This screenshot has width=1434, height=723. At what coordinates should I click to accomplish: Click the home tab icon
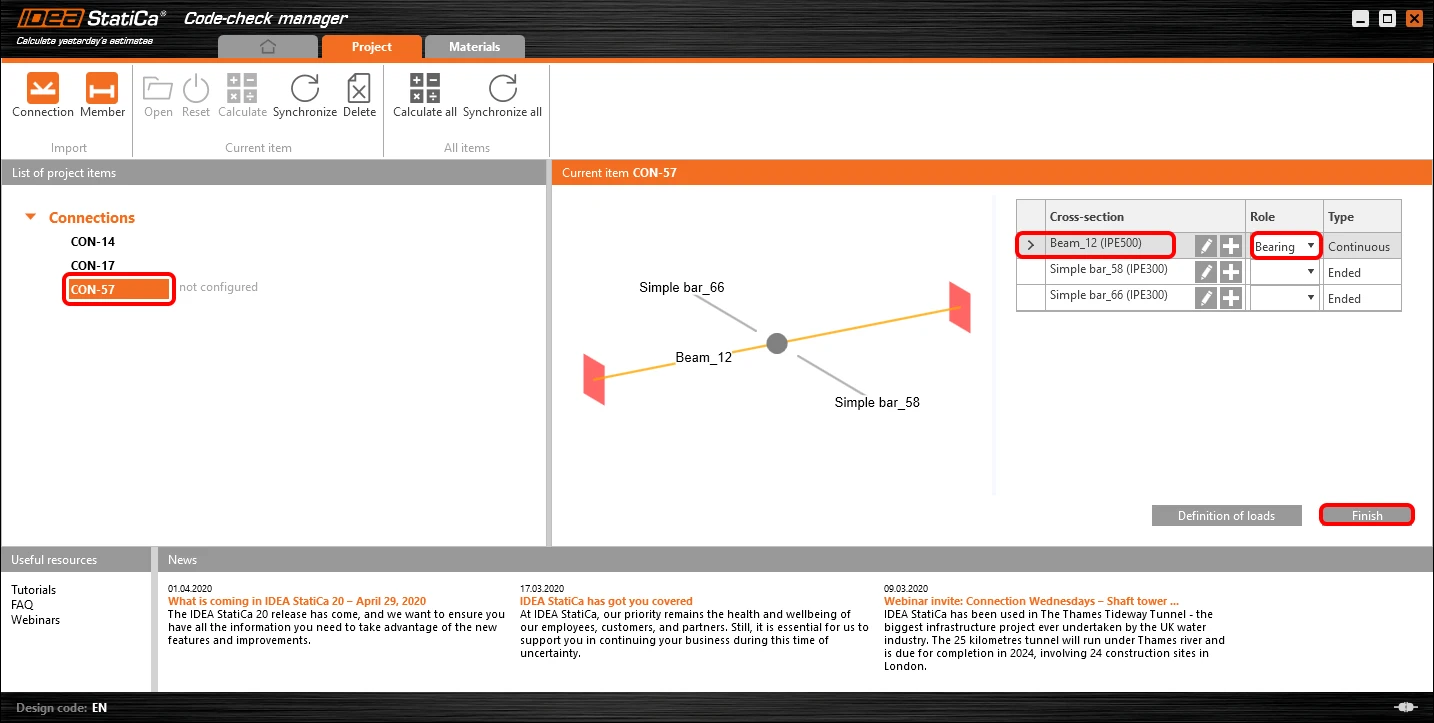click(x=267, y=47)
